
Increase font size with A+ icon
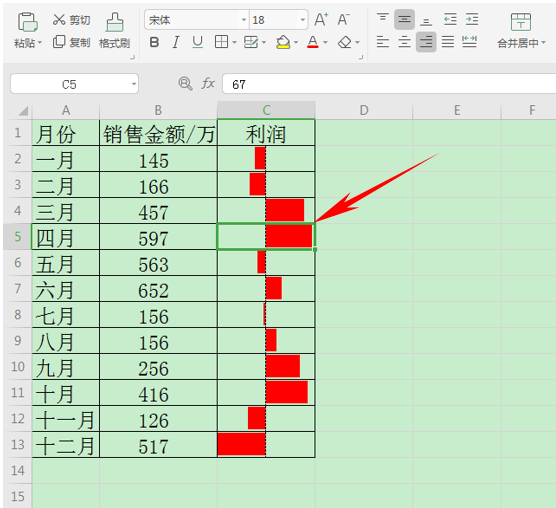[321, 19]
